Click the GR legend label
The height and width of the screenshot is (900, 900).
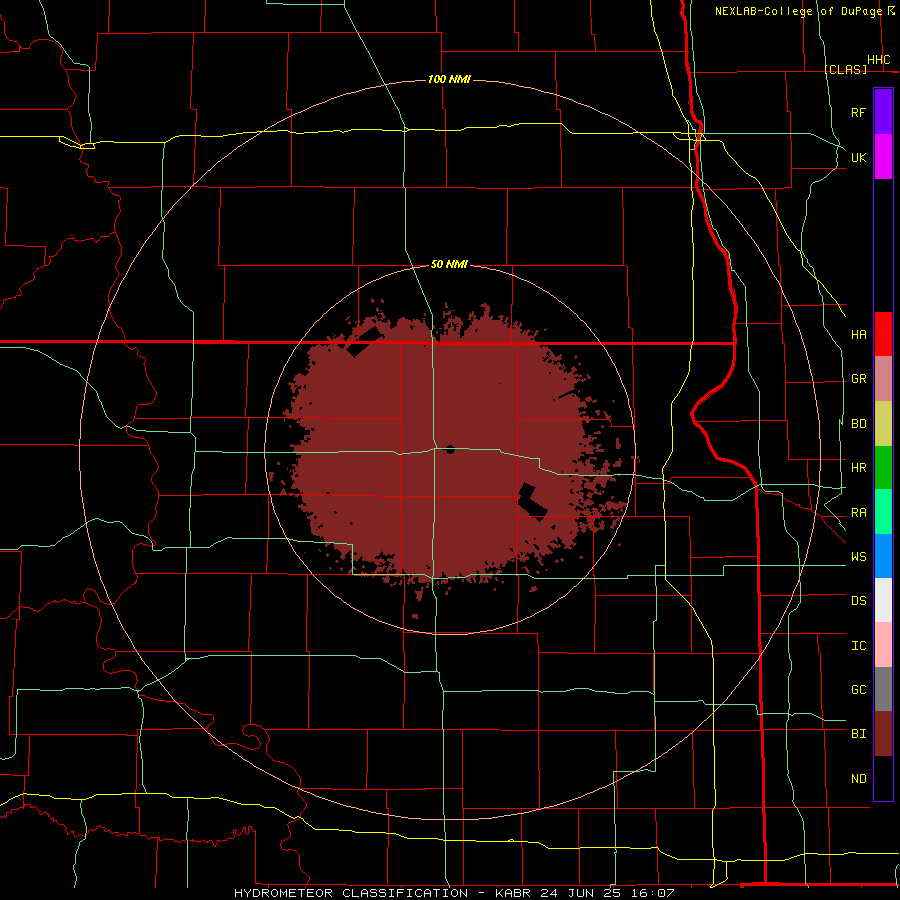point(858,379)
